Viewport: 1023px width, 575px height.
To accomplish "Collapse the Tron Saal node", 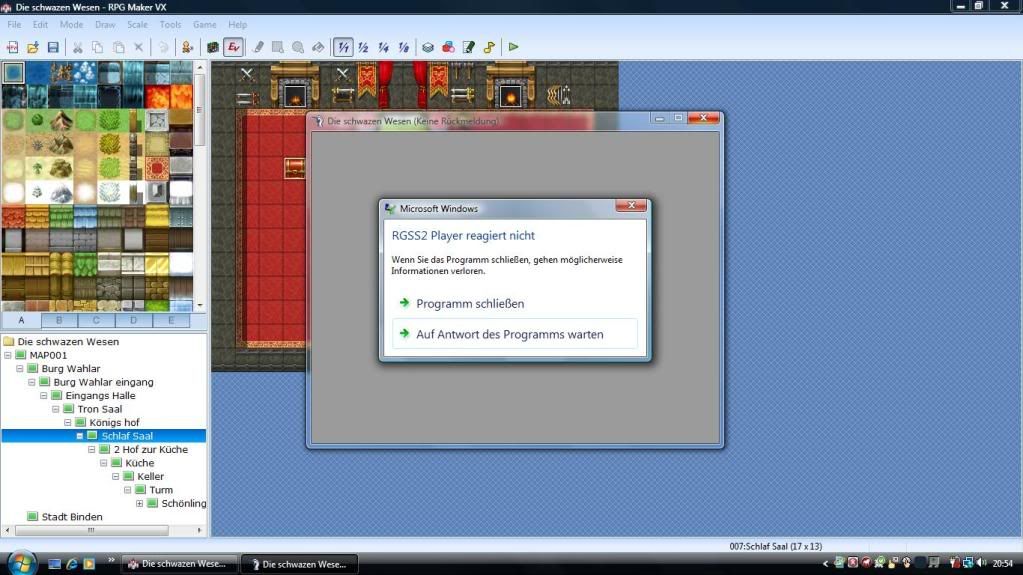I will [56, 409].
